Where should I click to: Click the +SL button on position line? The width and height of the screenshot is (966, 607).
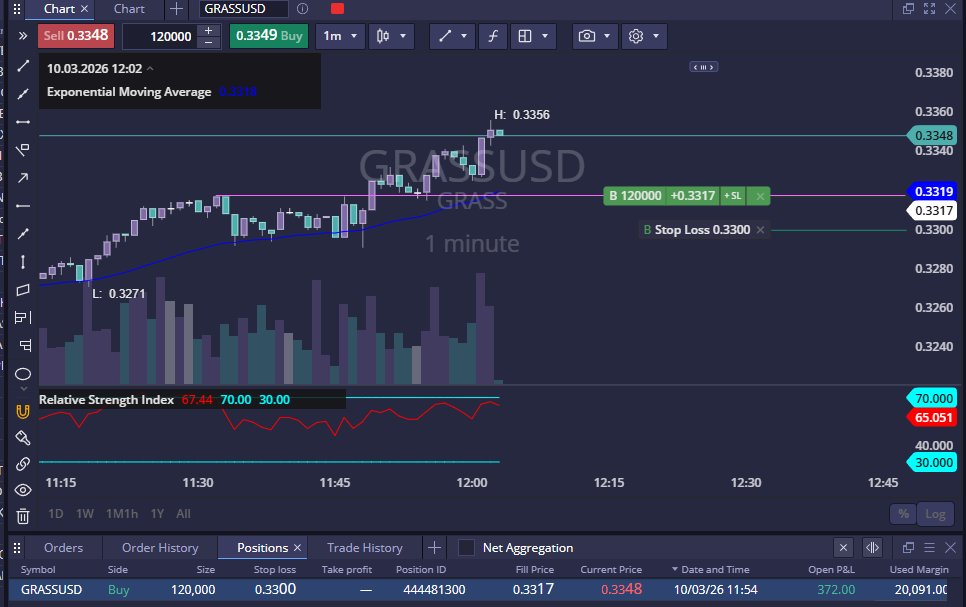point(733,196)
